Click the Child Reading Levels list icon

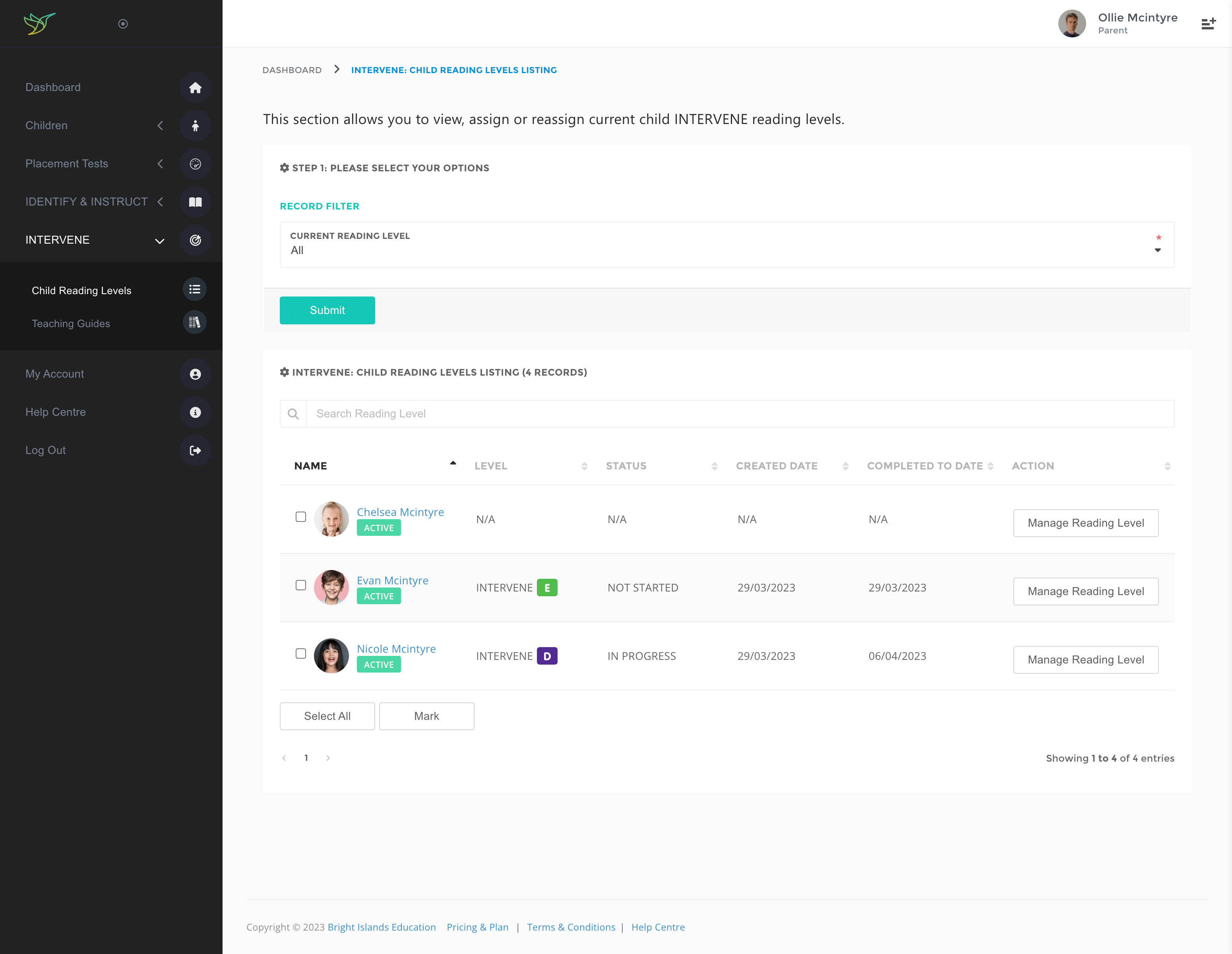coord(195,289)
